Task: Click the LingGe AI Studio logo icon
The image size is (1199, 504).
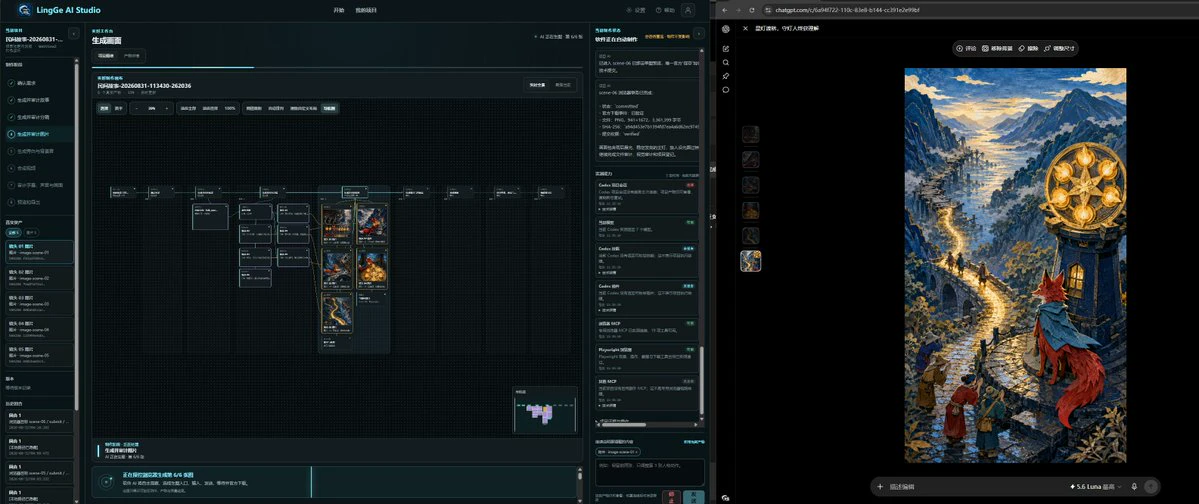Action: point(24,10)
